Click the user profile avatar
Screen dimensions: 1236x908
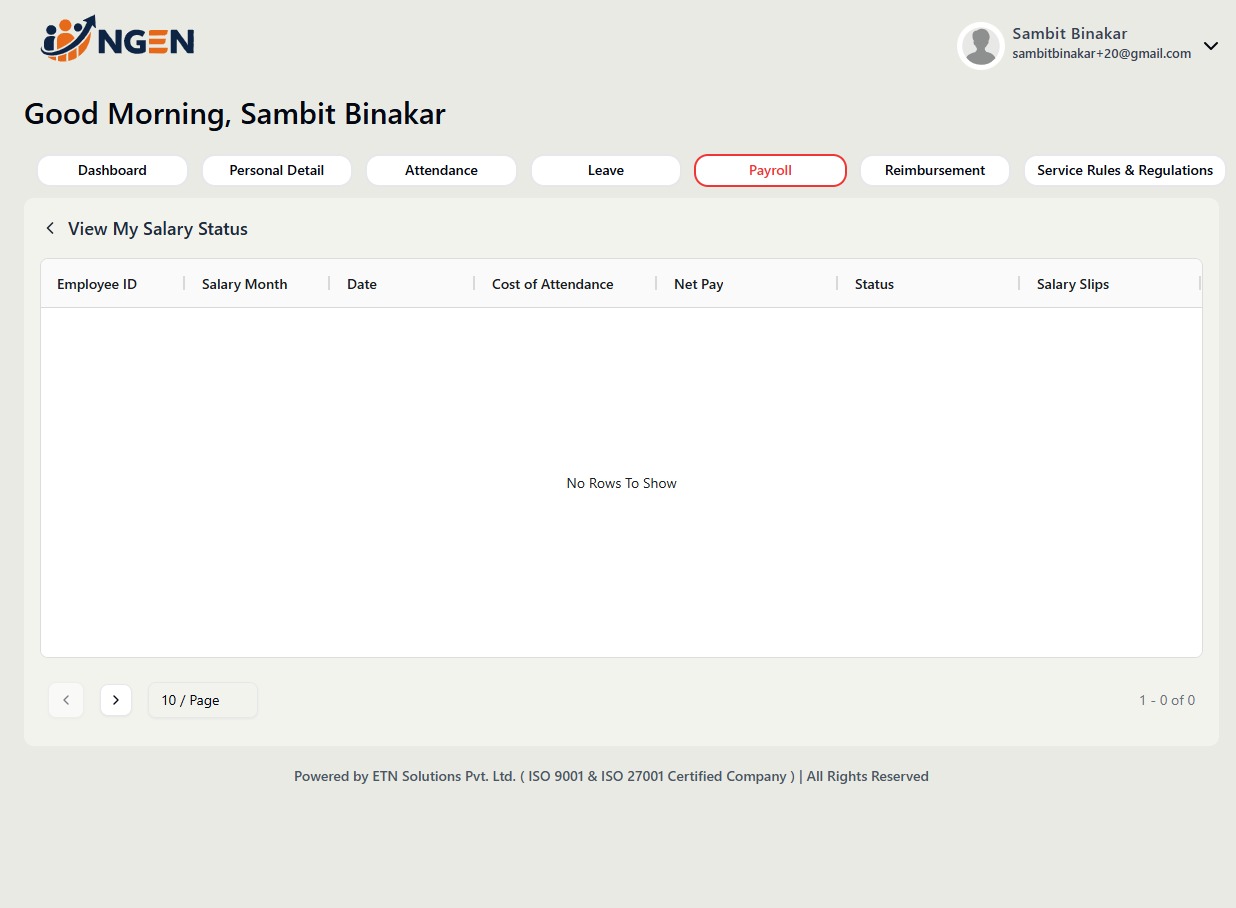tap(980, 46)
